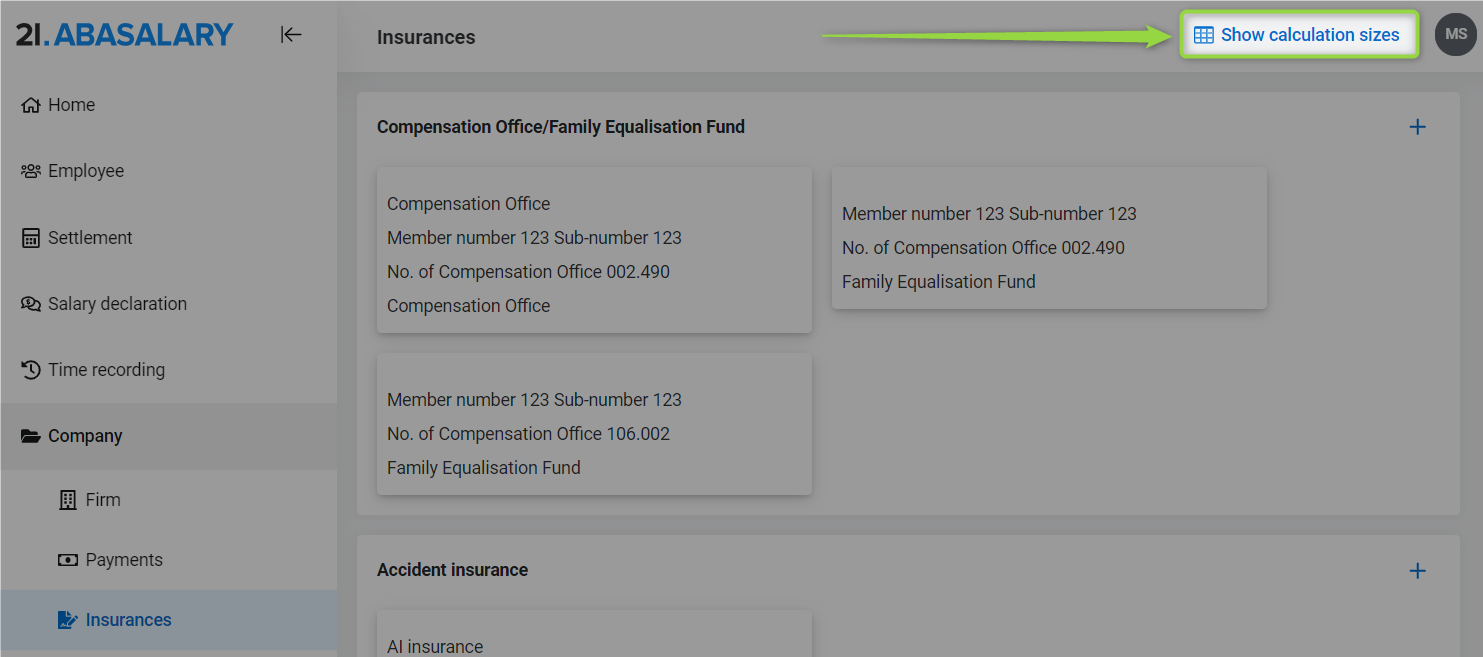Screen dimensions: 1483x657
Task: Click the Time recording clock icon
Action: pos(31,370)
